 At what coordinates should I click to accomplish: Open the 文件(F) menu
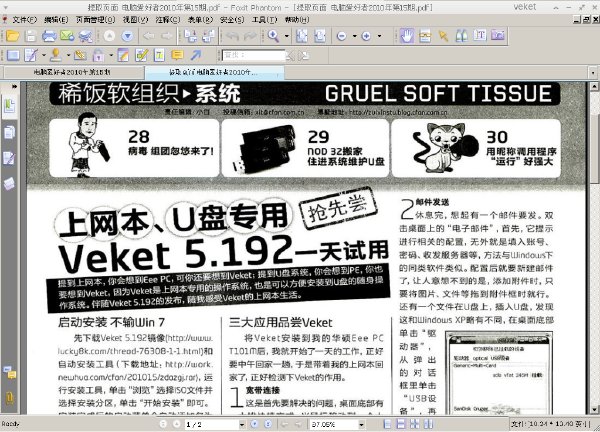tap(24, 20)
